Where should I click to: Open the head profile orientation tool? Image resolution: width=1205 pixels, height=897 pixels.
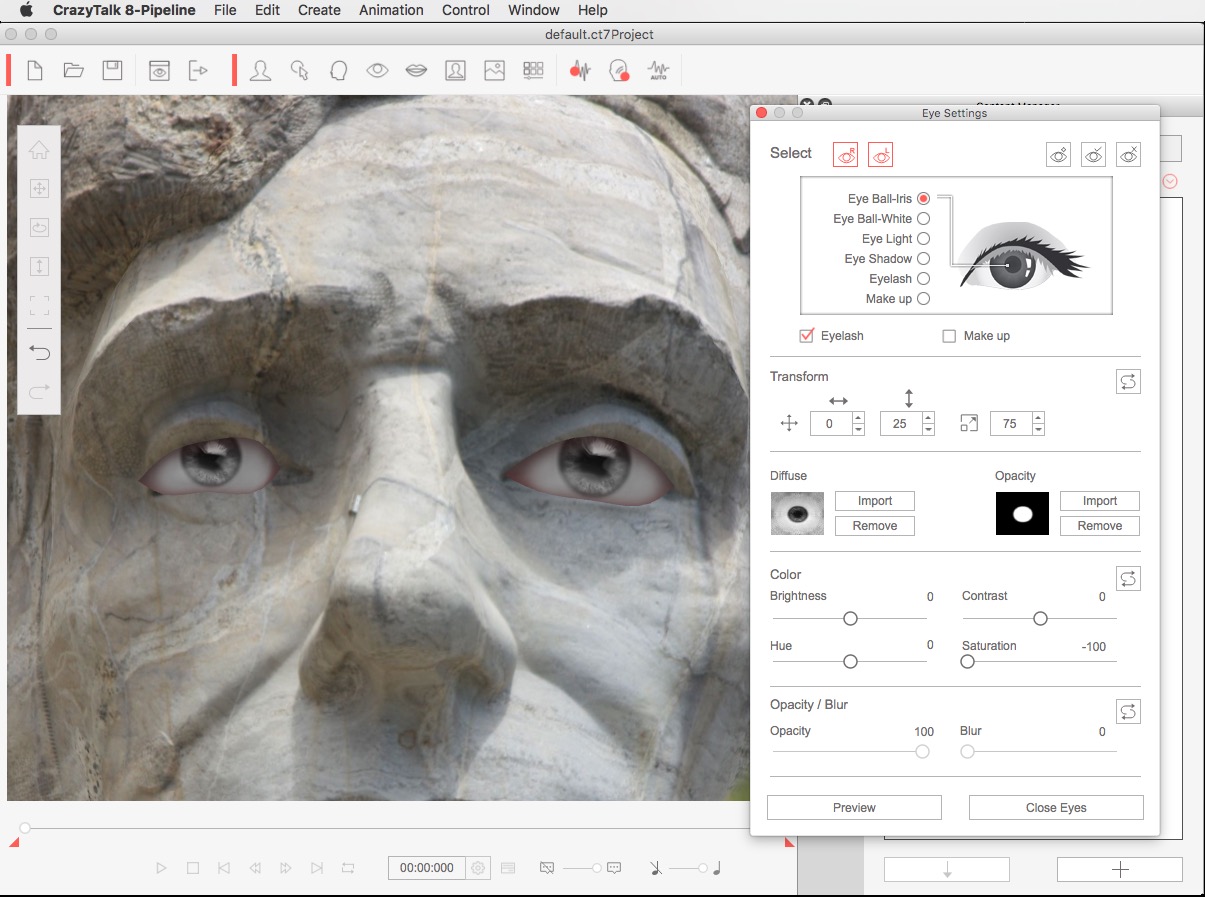338,70
